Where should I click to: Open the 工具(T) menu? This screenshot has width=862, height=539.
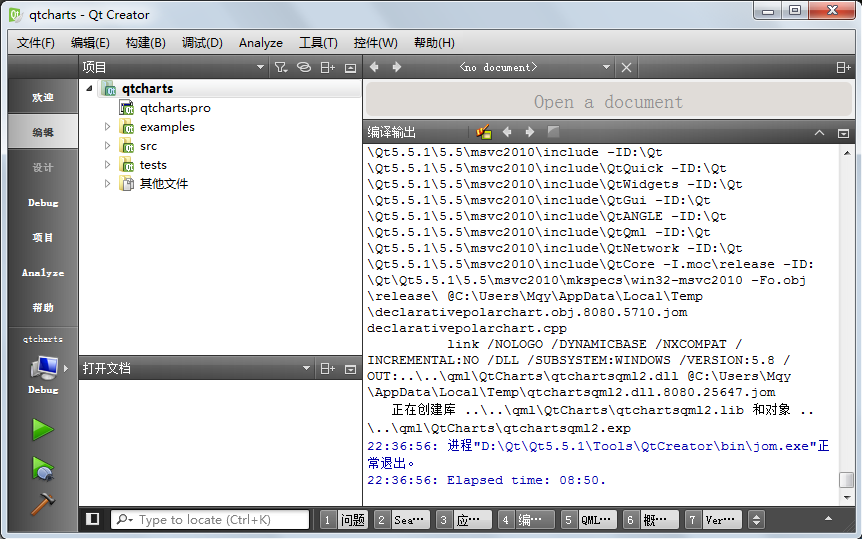click(318, 43)
